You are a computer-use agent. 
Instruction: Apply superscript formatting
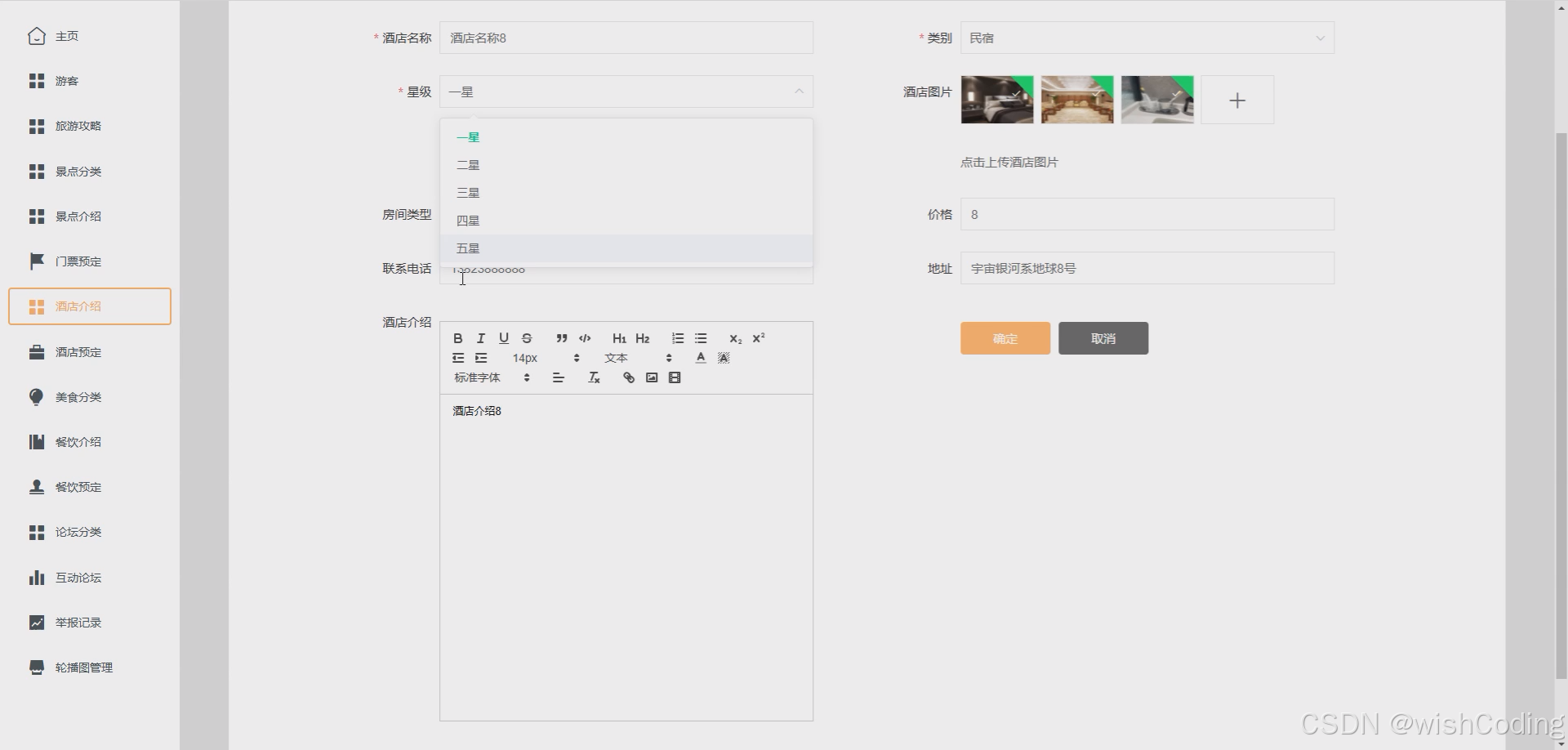(x=759, y=338)
